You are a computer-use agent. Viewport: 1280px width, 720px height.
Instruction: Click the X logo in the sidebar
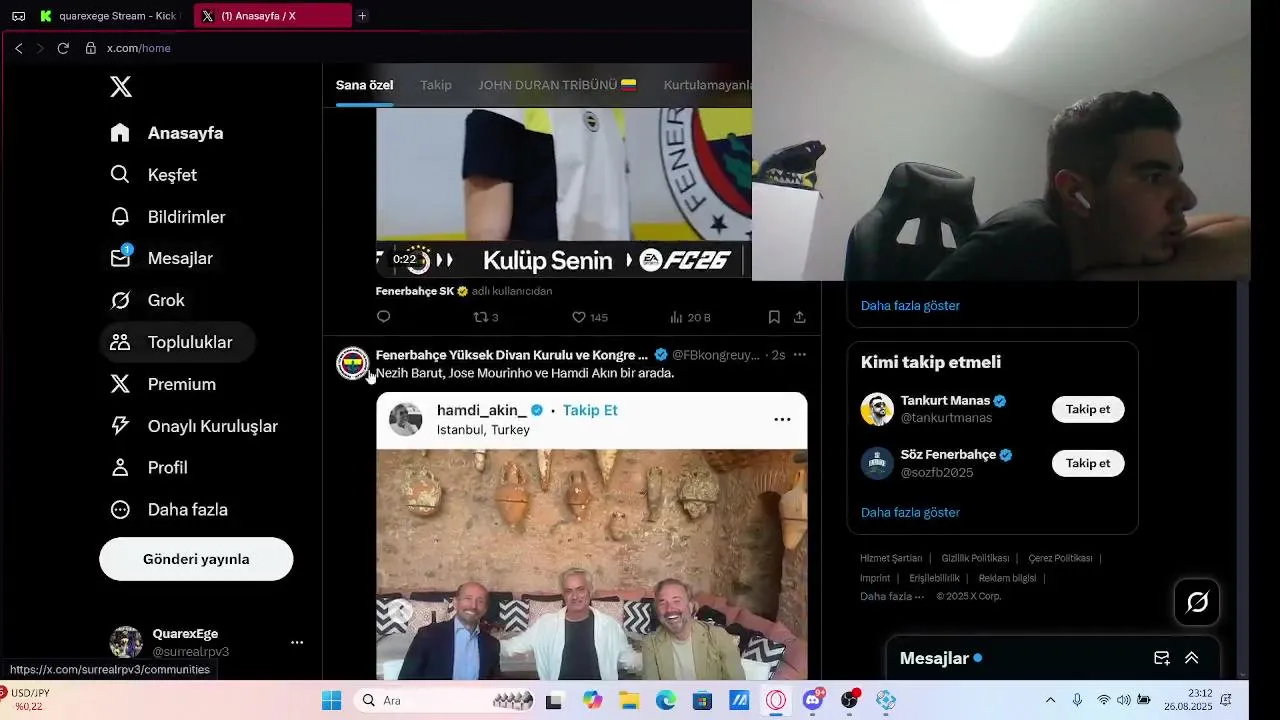coord(121,87)
